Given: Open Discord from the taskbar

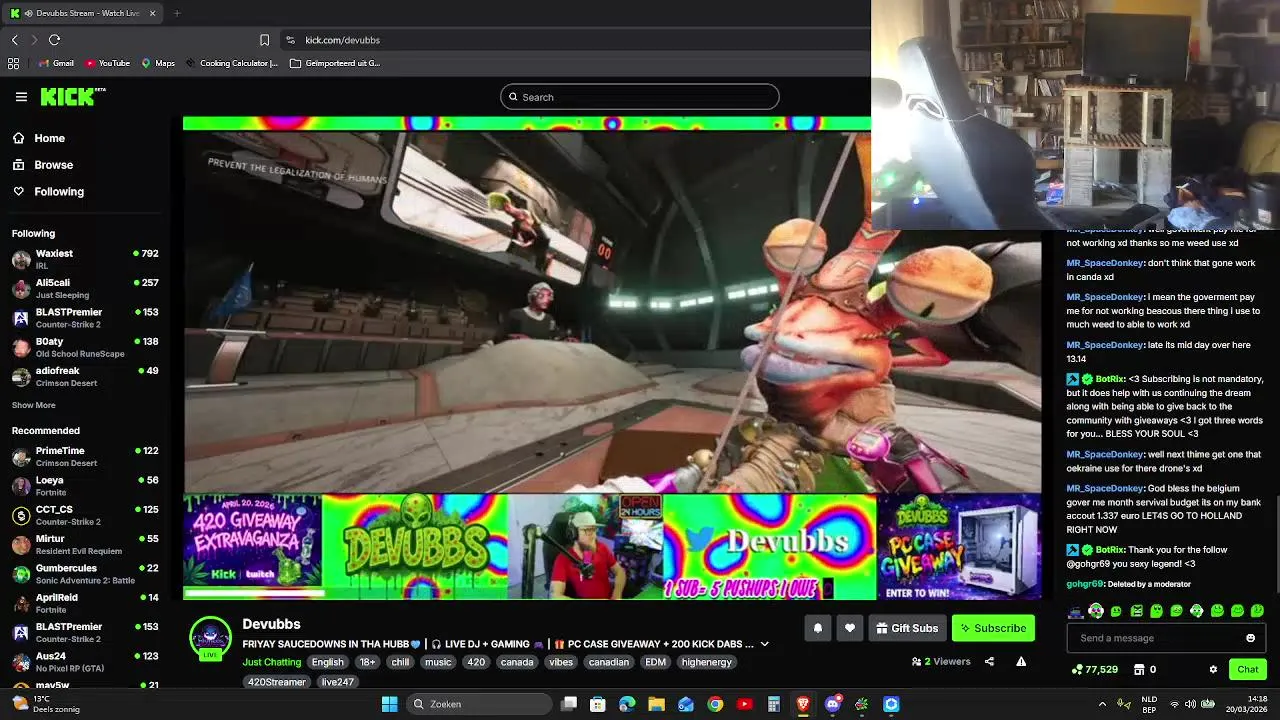Looking at the screenshot, I should tap(832, 704).
